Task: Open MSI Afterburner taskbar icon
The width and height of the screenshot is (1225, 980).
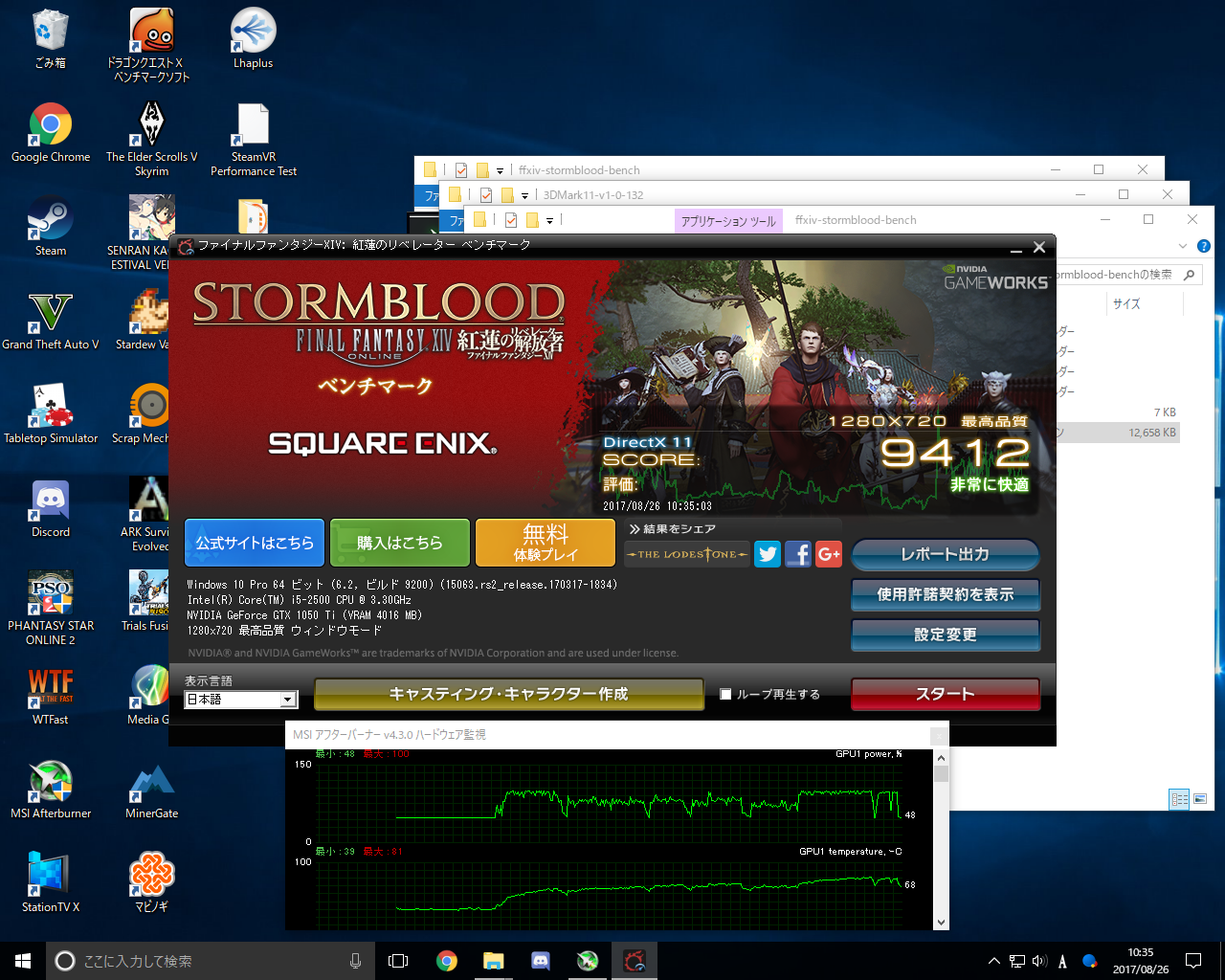Action: pyautogui.click(x=588, y=961)
